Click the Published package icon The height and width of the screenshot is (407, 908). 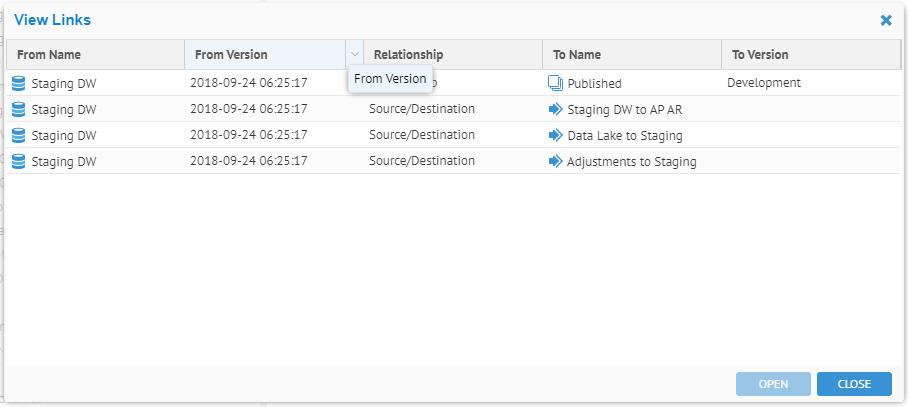point(556,83)
